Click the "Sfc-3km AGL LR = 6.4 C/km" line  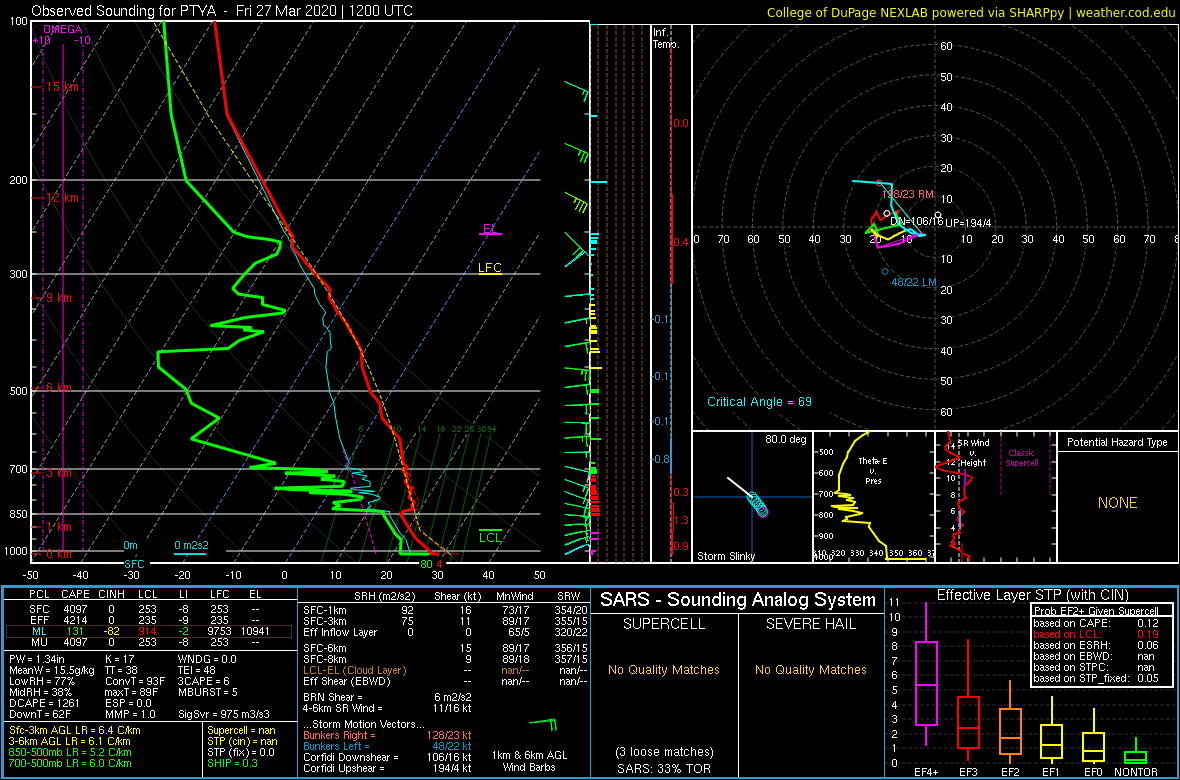coord(75,730)
